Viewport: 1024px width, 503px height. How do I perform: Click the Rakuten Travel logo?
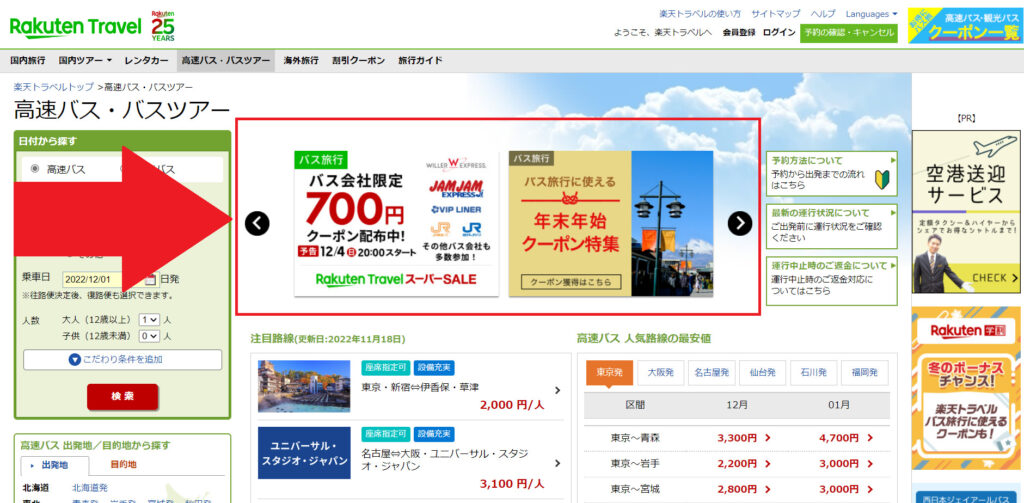click(75, 27)
